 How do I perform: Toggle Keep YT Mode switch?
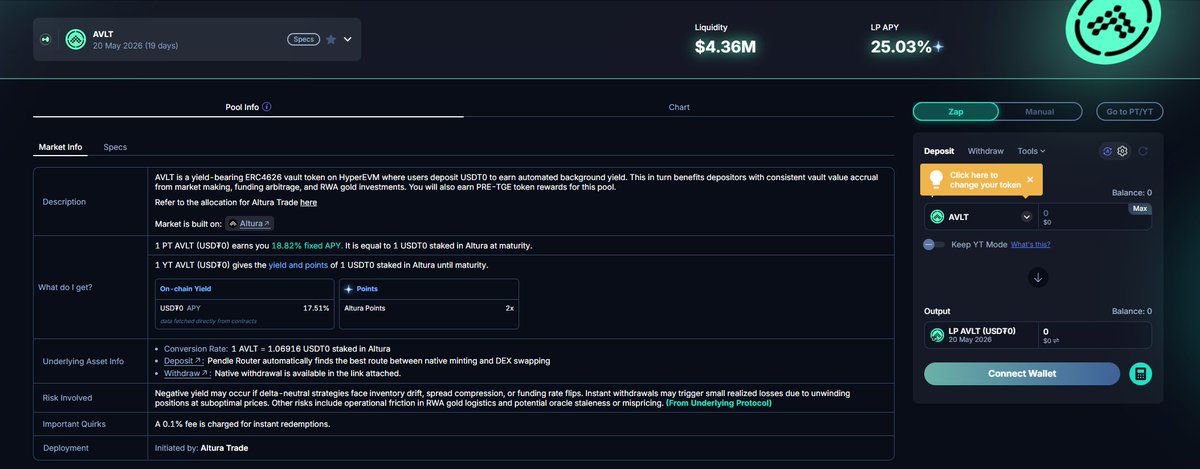point(934,244)
